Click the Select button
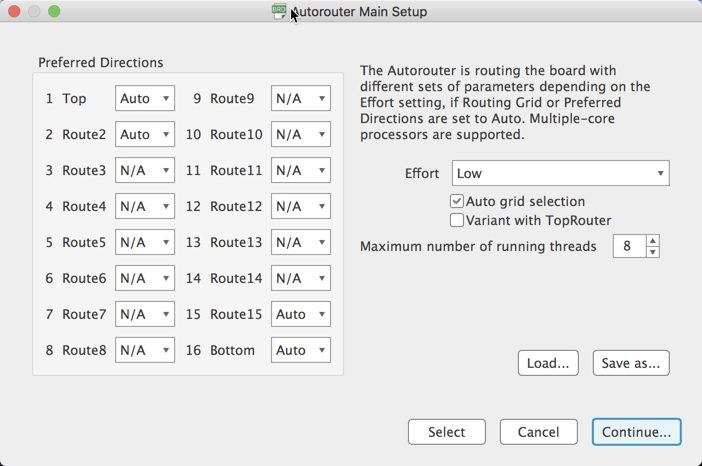 click(x=446, y=432)
